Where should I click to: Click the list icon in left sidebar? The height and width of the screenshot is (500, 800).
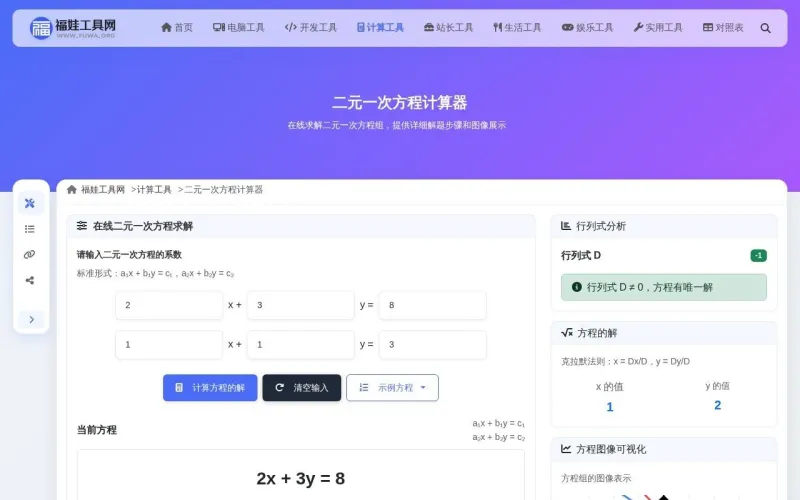point(30,229)
